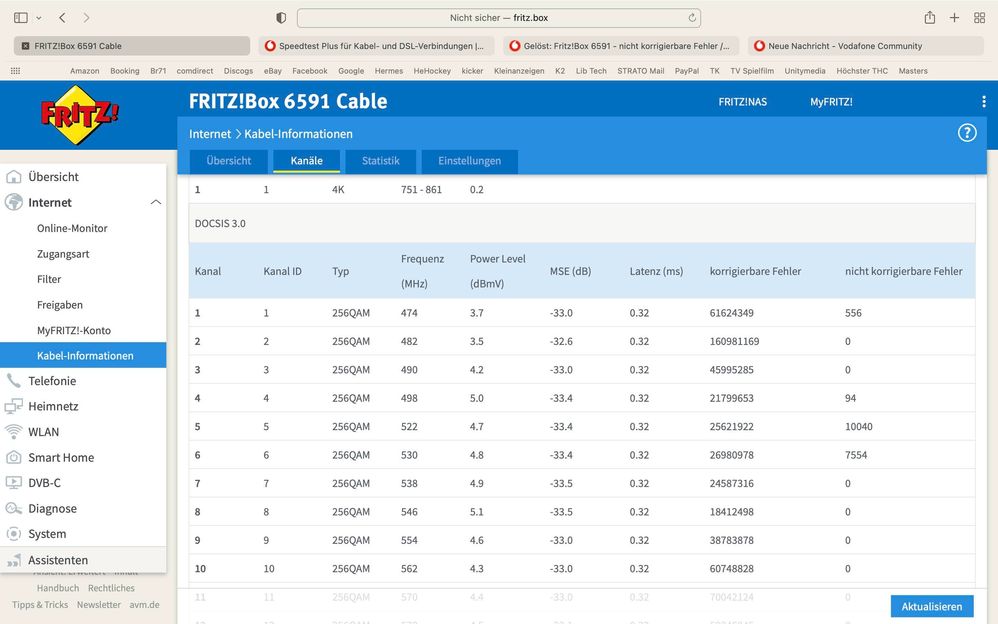Open the privacy shield icon
This screenshot has width=998, height=624.
[x=281, y=18]
